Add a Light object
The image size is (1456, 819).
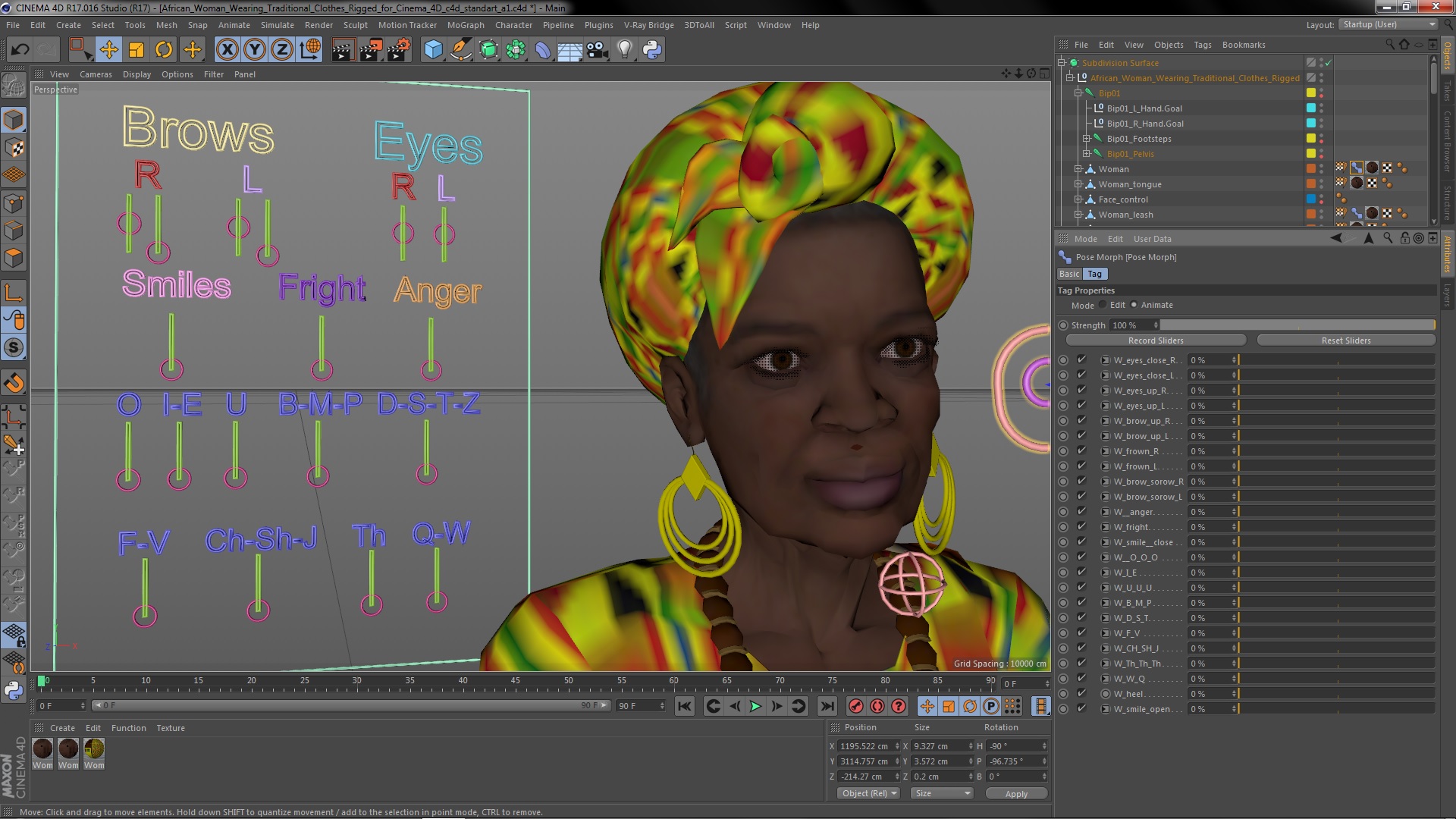(624, 50)
